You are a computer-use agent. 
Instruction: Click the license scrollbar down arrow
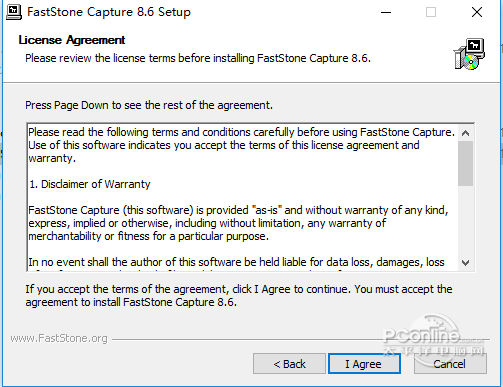[465, 263]
